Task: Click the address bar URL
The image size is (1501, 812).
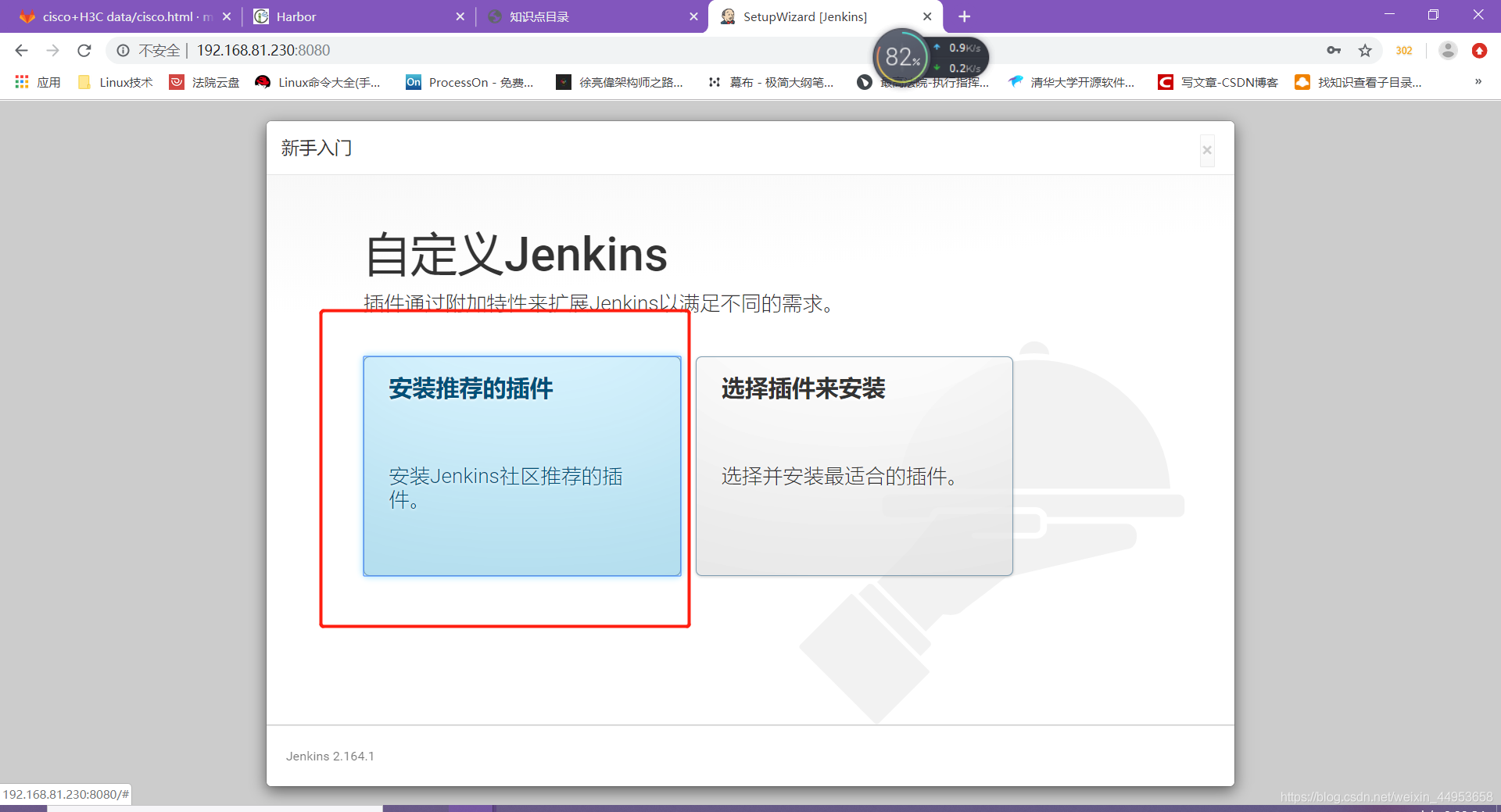Action: (x=263, y=51)
